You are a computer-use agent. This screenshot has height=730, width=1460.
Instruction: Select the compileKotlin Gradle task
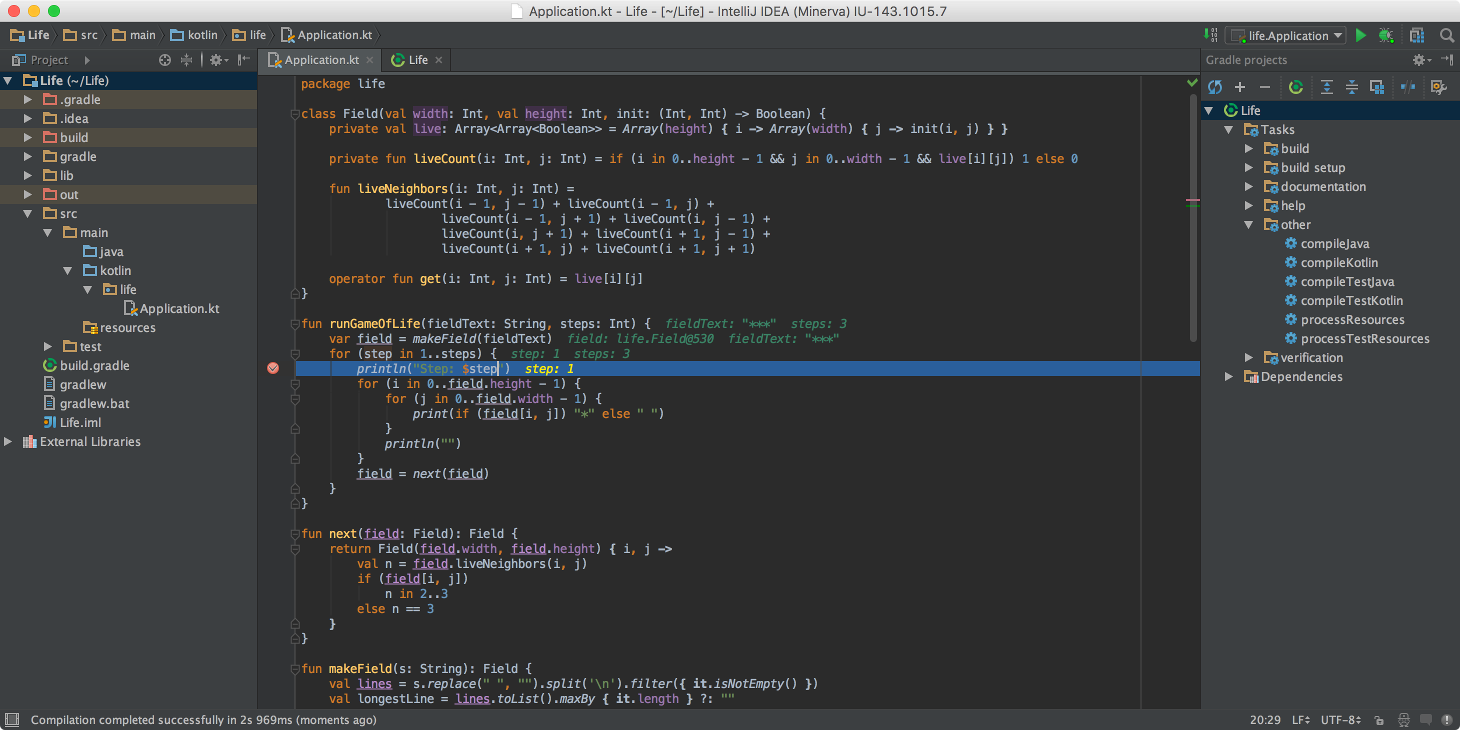click(x=1339, y=263)
